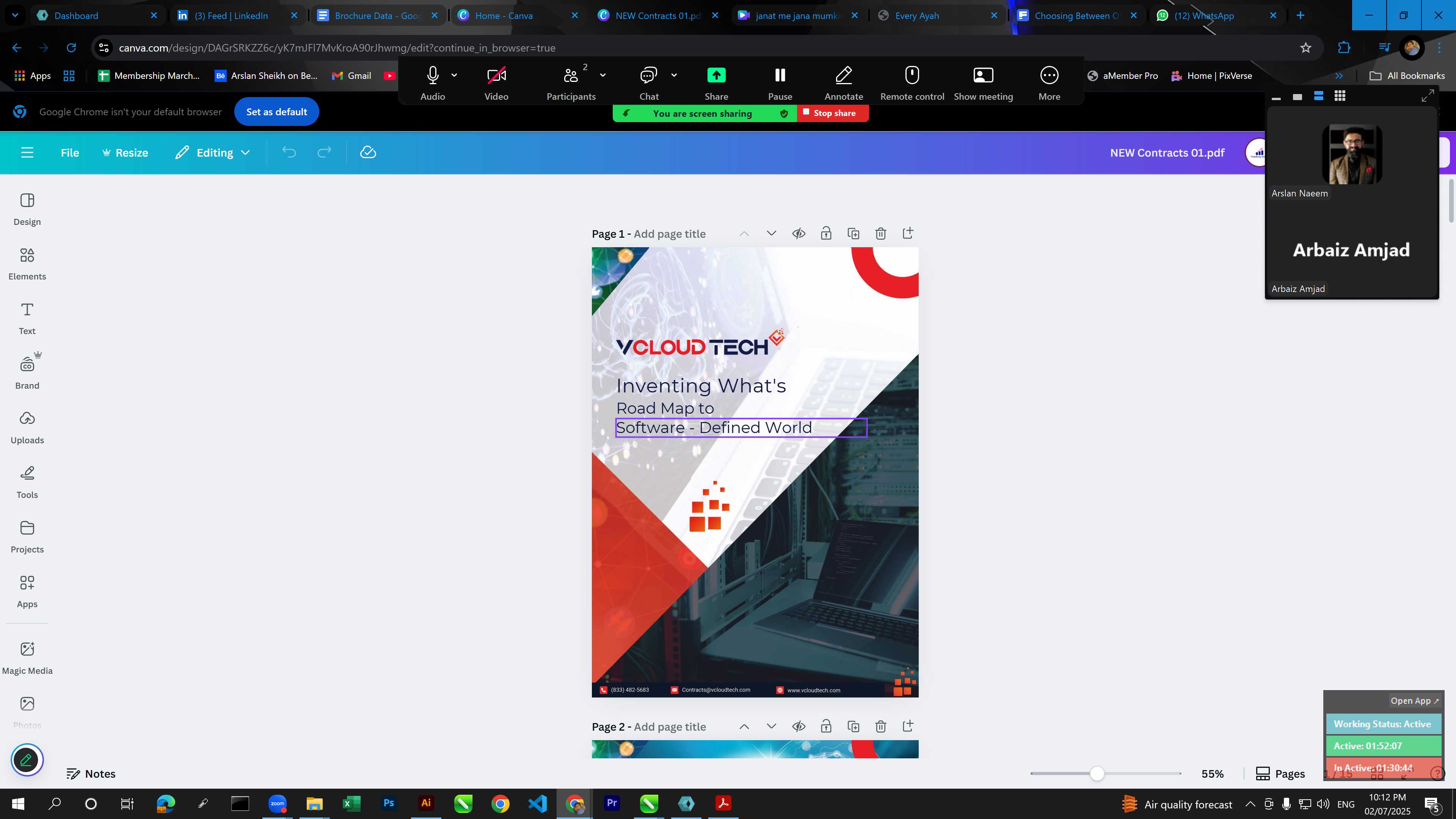
Task: Expand Zoom Chat options arrow
Action: [674, 75]
